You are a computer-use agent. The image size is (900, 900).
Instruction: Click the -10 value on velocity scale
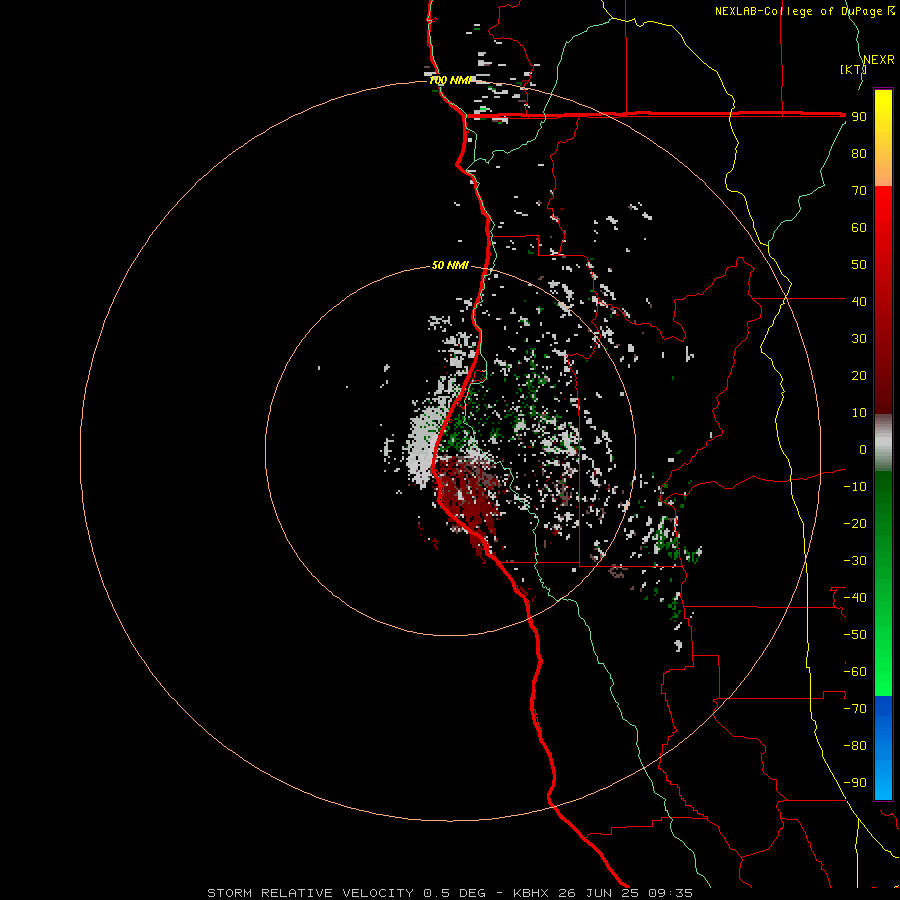pyautogui.click(x=855, y=487)
